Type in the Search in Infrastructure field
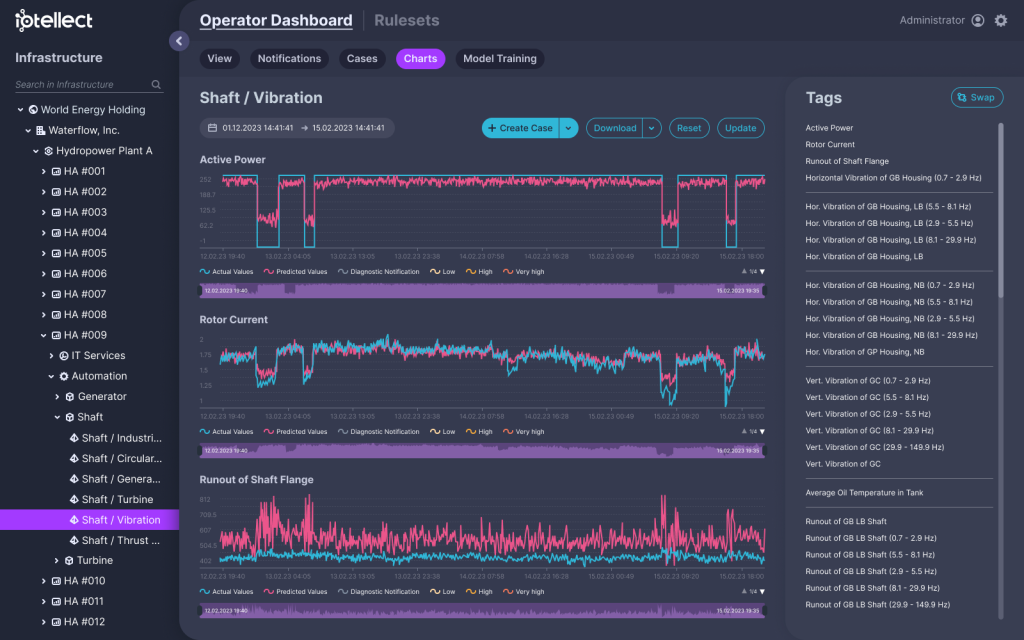1024x640 pixels. [80, 85]
